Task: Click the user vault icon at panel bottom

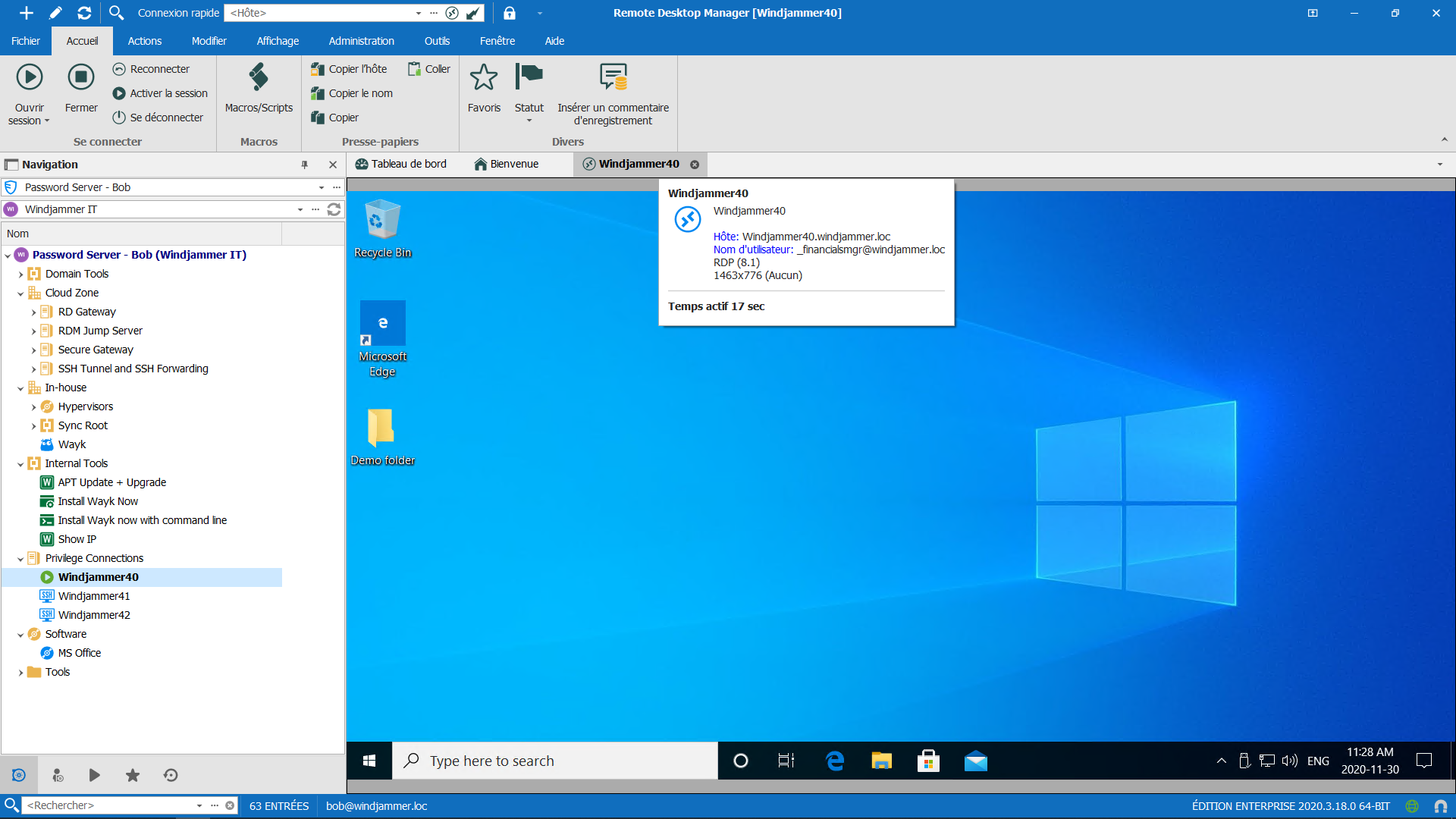Action: click(58, 775)
